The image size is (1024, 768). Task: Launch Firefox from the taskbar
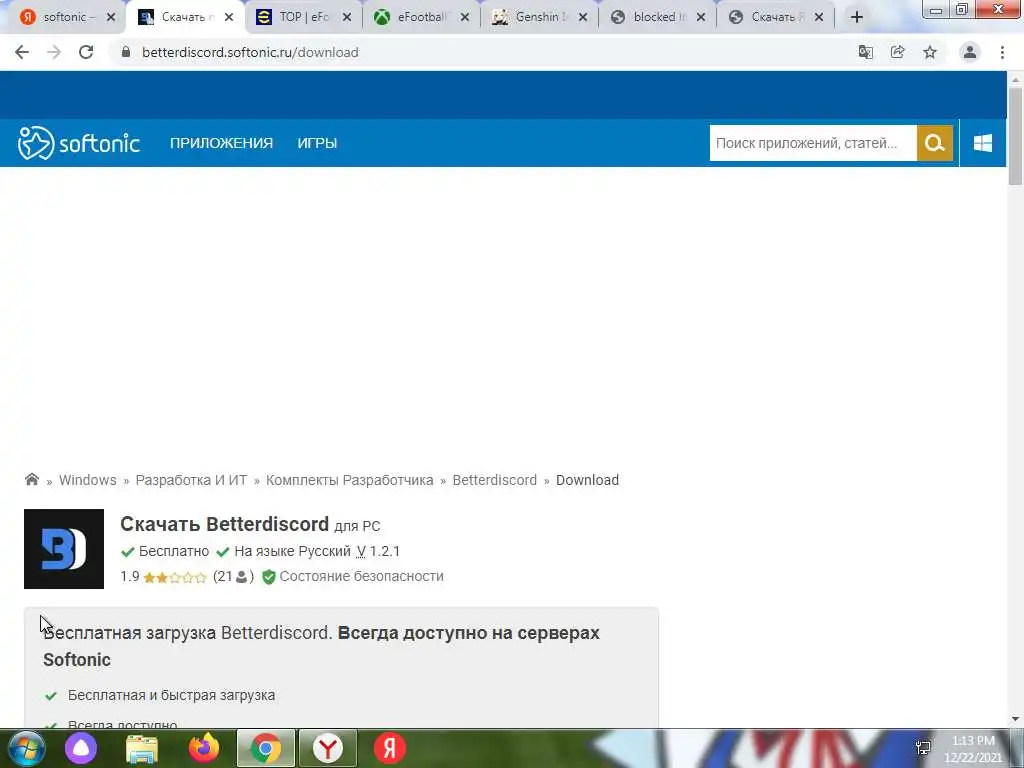[204, 748]
